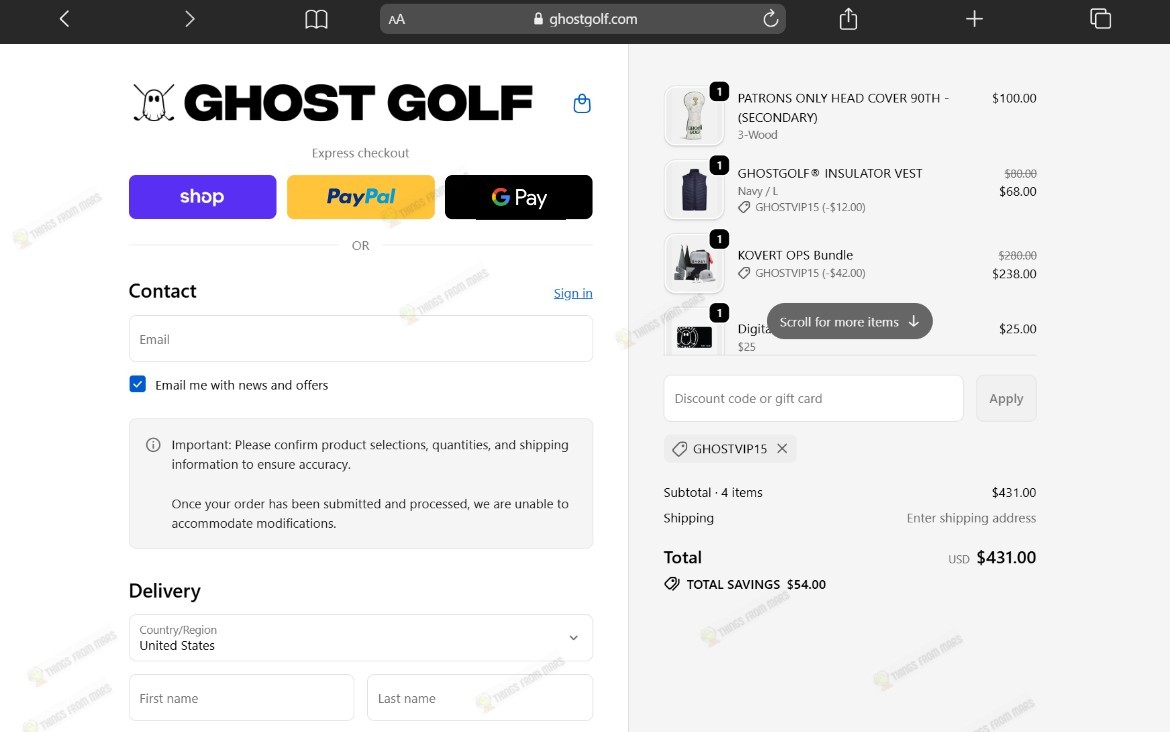Click the KOVERT OPS Bundle title

[x=795, y=254]
